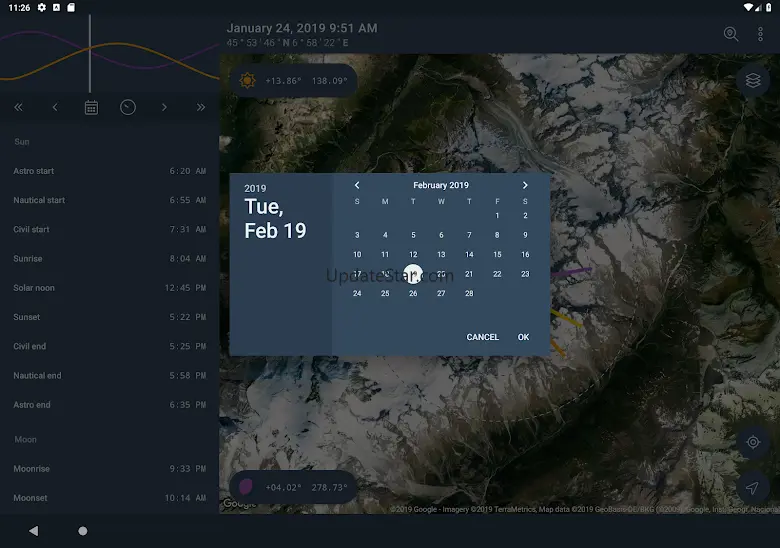Tap the Sunset row
Viewport: 780px width, 548px height.
109,317
